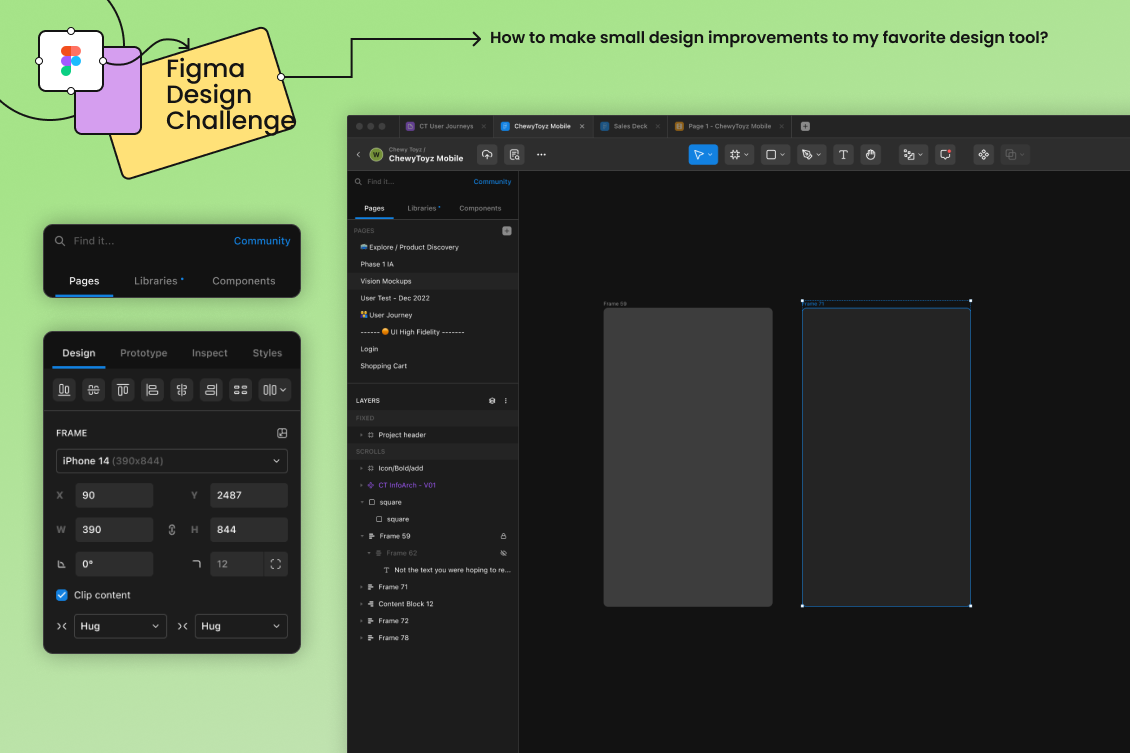Click the align horizontal centers icon
The width and height of the screenshot is (1130, 753).
pos(182,390)
